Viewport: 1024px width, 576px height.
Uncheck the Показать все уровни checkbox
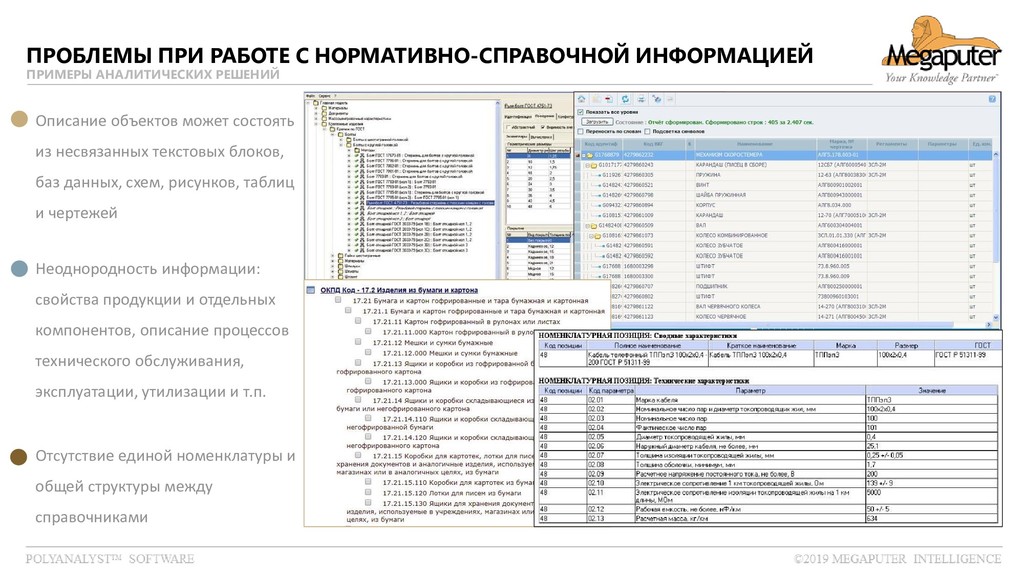[580, 112]
